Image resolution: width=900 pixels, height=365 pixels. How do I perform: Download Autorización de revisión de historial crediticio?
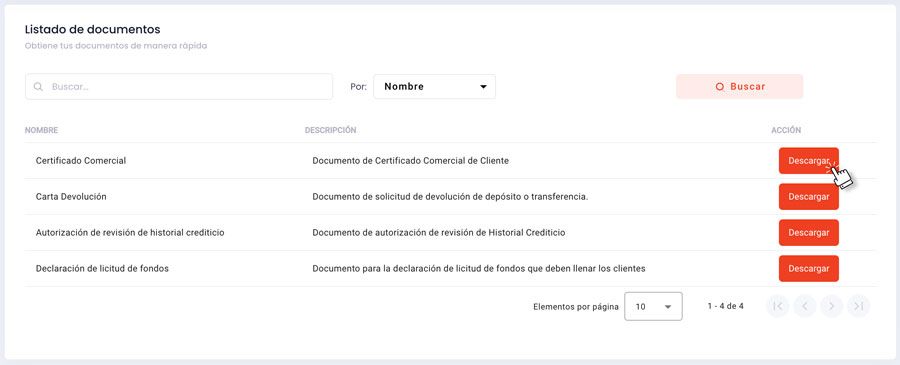(809, 232)
